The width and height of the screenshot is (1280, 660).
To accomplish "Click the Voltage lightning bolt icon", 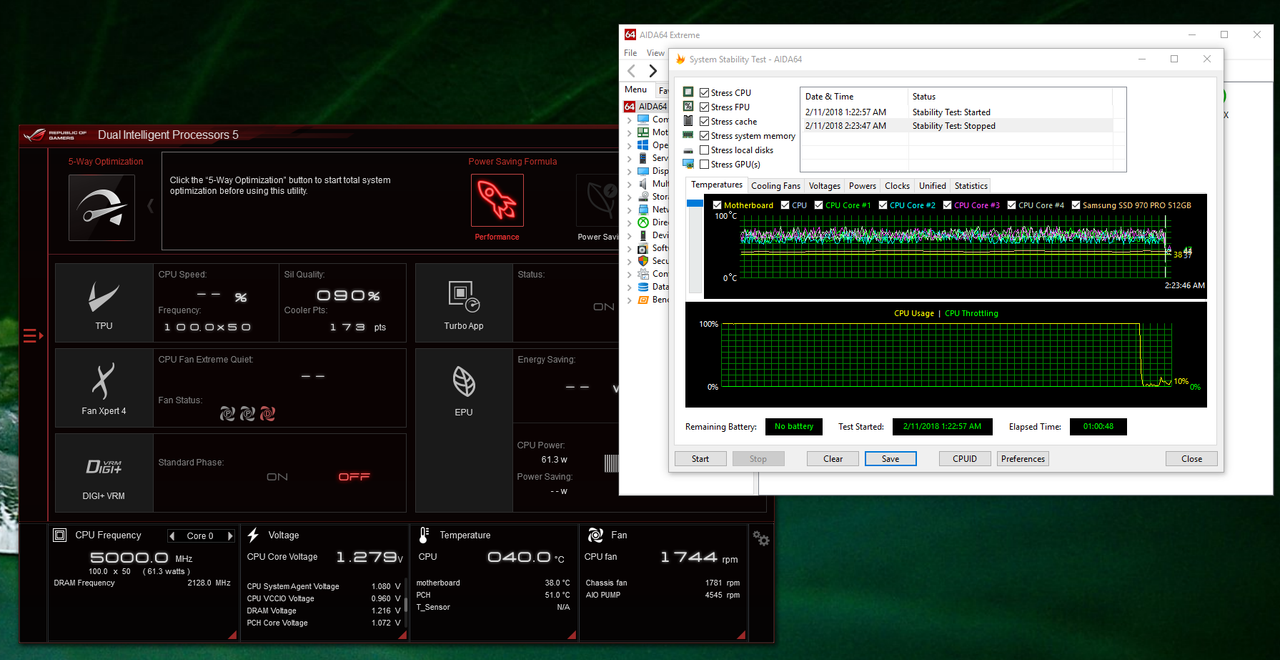I will tap(254, 535).
